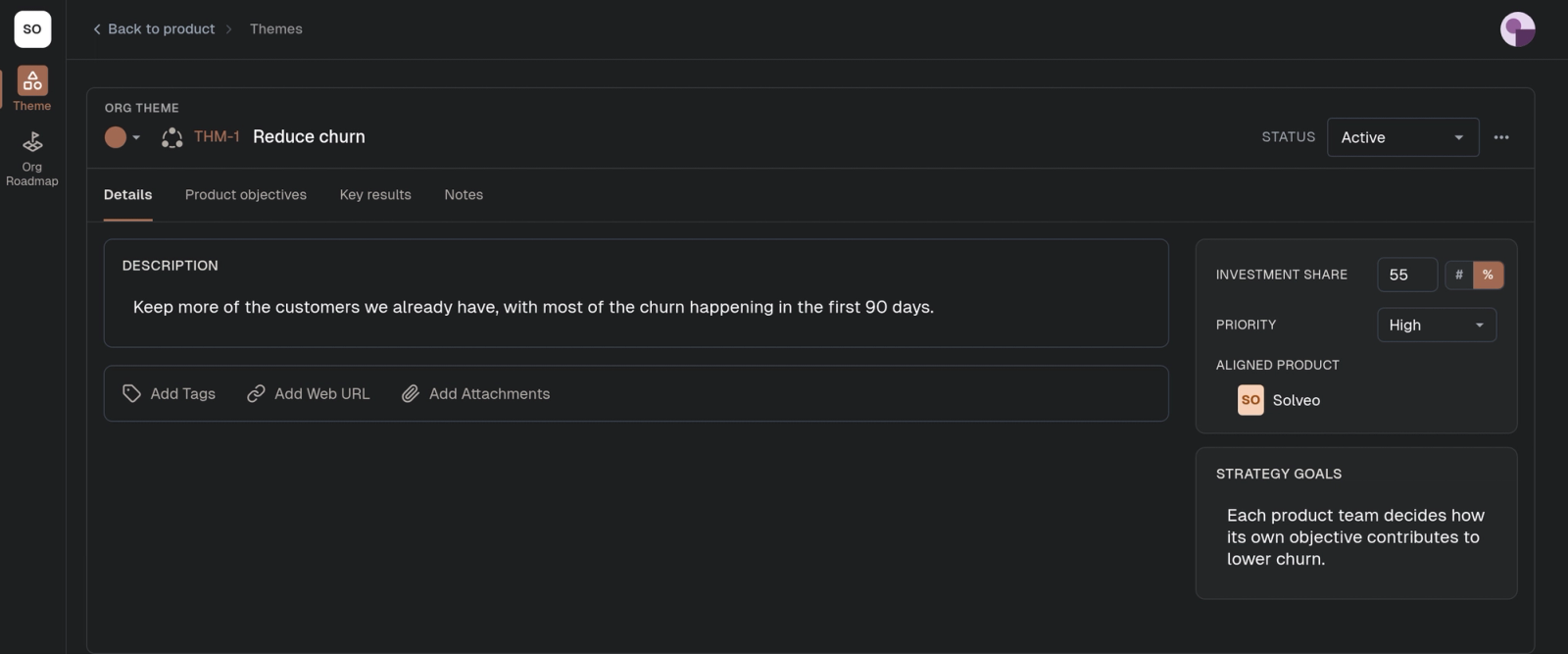Switch to the Key results tab

[x=375, y=194]
